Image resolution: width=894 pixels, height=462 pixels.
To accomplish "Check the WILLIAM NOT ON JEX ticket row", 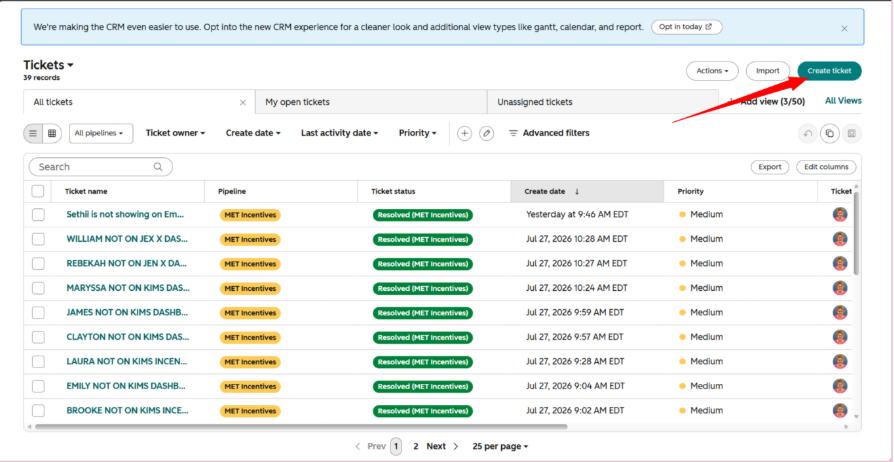I will (38, 239).
